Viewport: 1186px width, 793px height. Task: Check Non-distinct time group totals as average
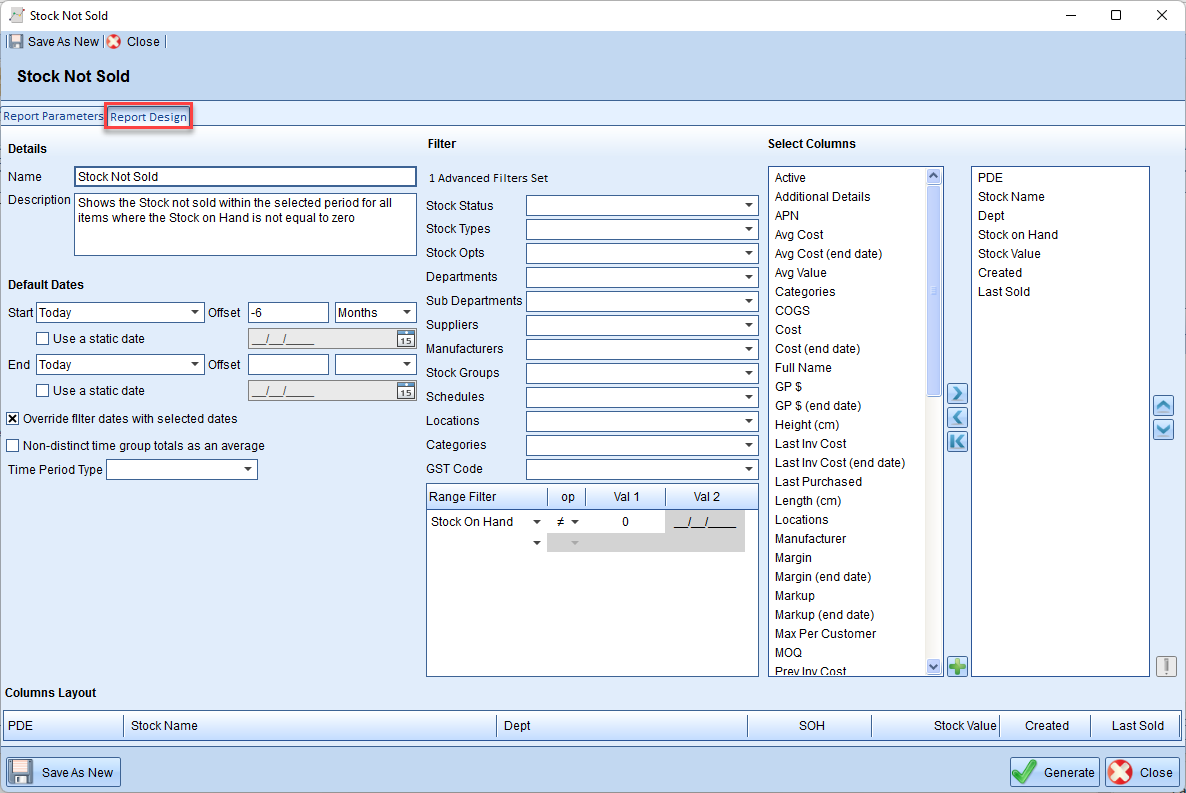click(13, 446)
